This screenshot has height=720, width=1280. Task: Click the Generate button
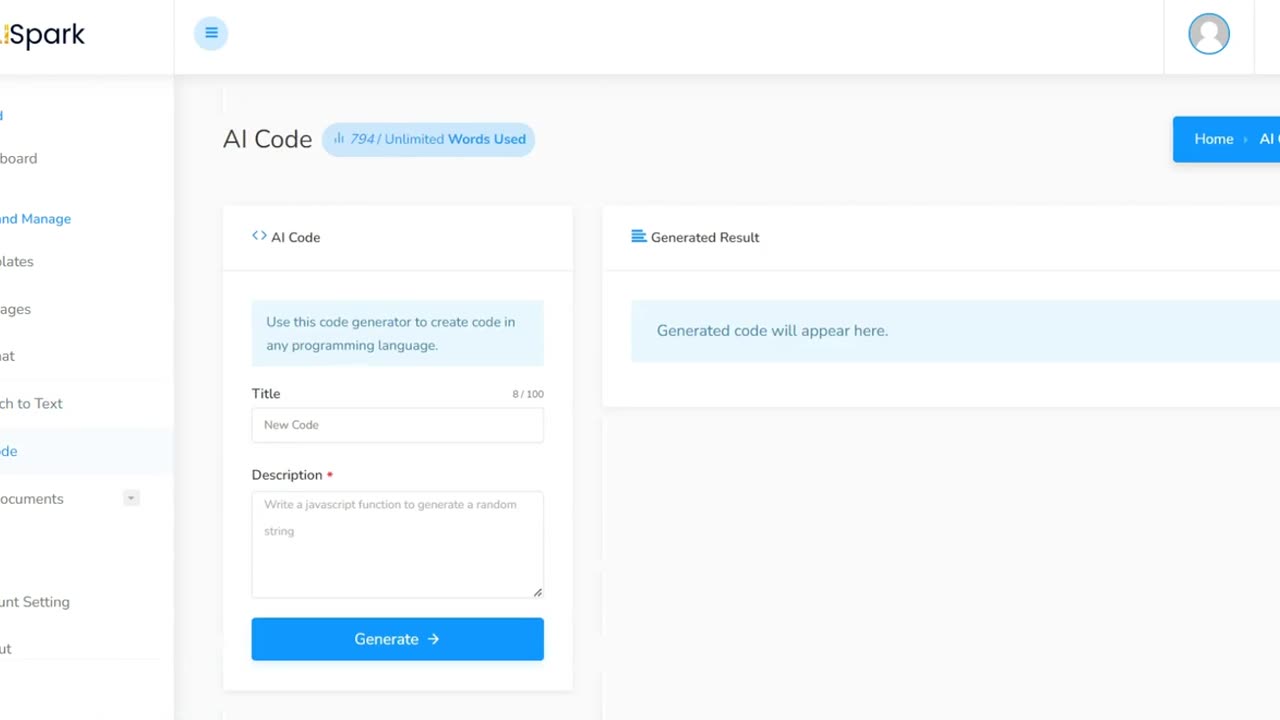coord(397,639)
